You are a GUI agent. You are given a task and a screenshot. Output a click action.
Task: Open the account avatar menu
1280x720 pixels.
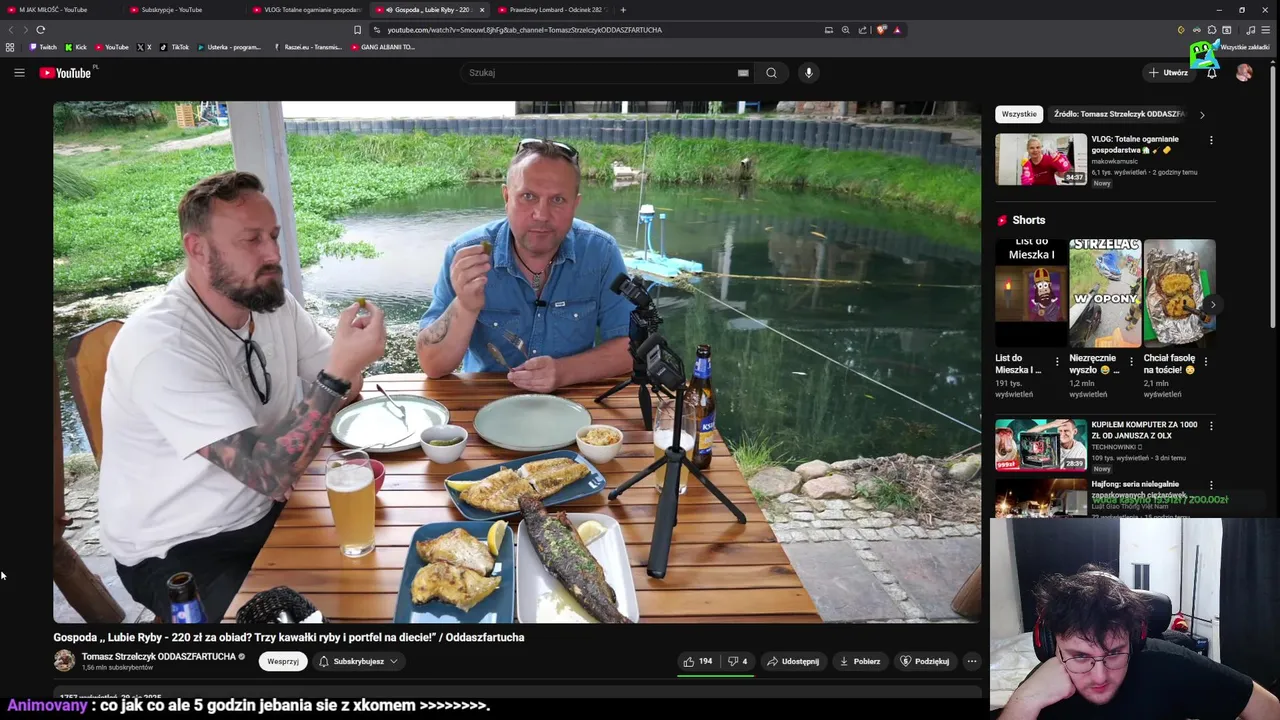coord(1244,72)
